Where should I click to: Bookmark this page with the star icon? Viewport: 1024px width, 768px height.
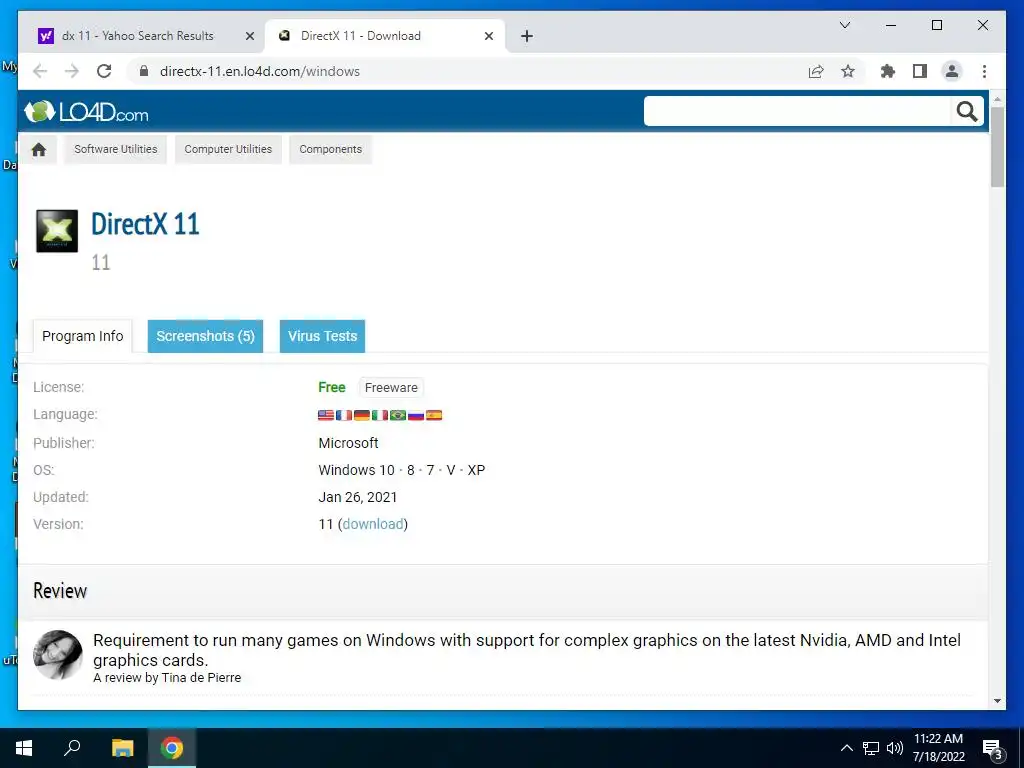pos(848,71)
